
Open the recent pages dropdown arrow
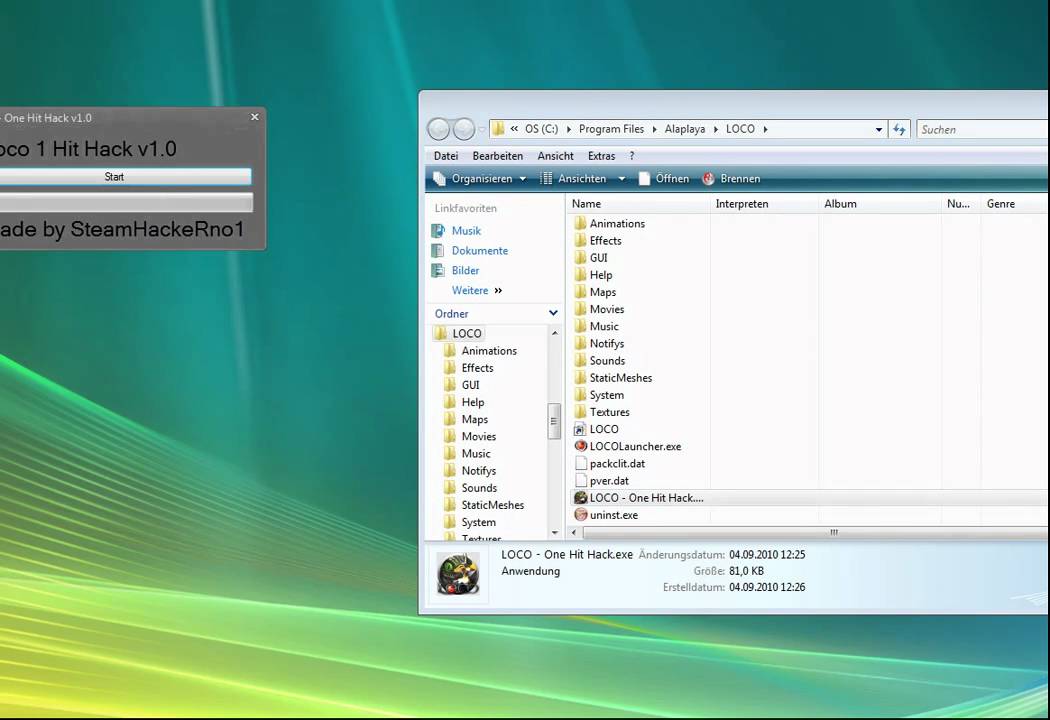click(481, 129)
